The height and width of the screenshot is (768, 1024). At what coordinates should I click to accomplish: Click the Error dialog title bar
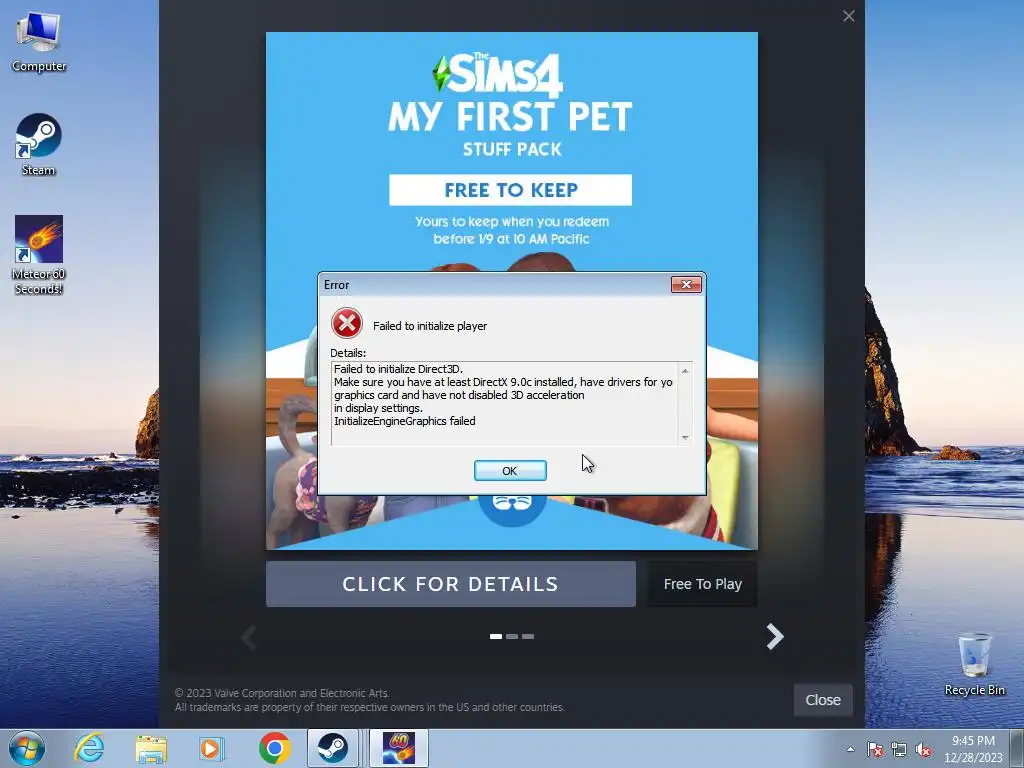coord(493,285)
